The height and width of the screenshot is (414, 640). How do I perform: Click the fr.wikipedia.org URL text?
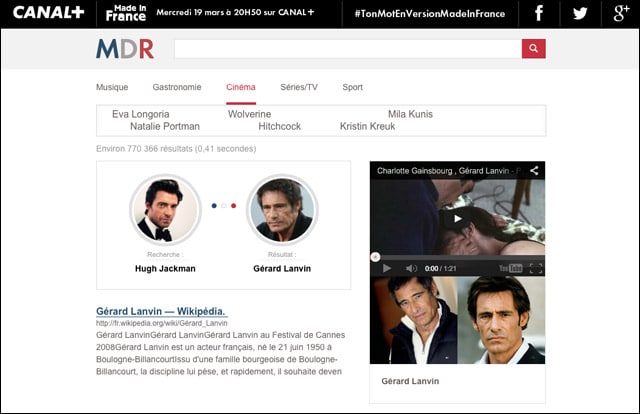click(162, 323)
